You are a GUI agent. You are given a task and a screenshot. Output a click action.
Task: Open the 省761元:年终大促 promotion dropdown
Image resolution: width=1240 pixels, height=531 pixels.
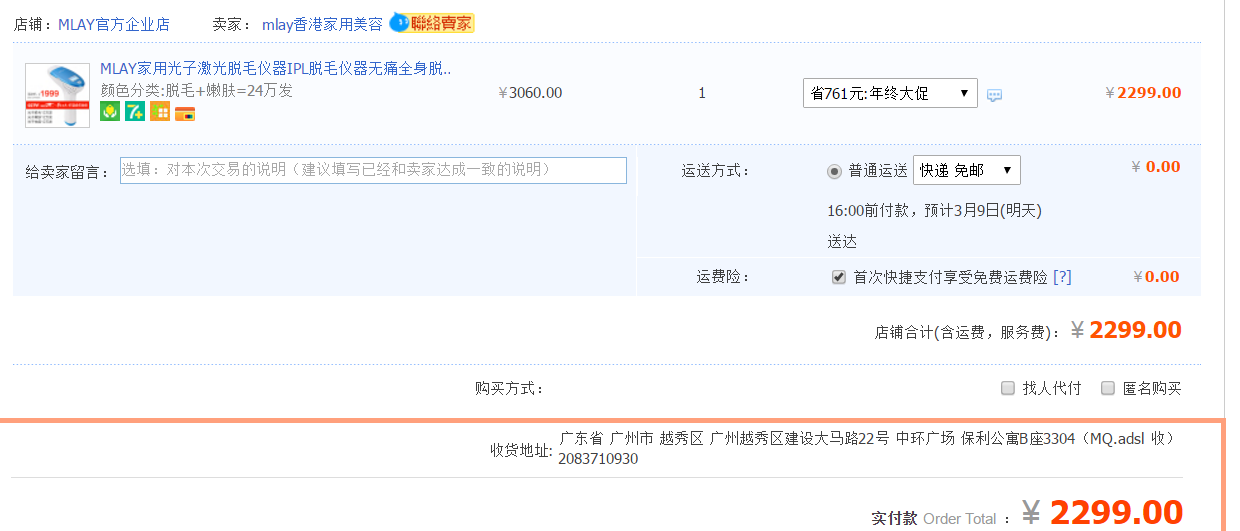pos(890,93)
